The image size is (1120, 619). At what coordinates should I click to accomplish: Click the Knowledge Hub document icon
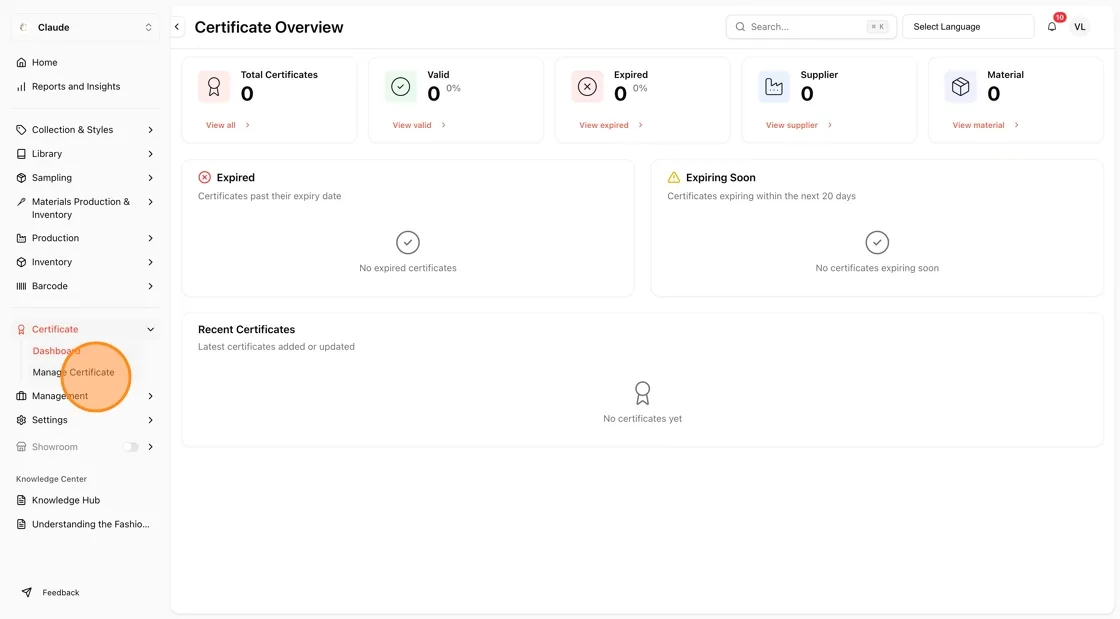point(21,500)
